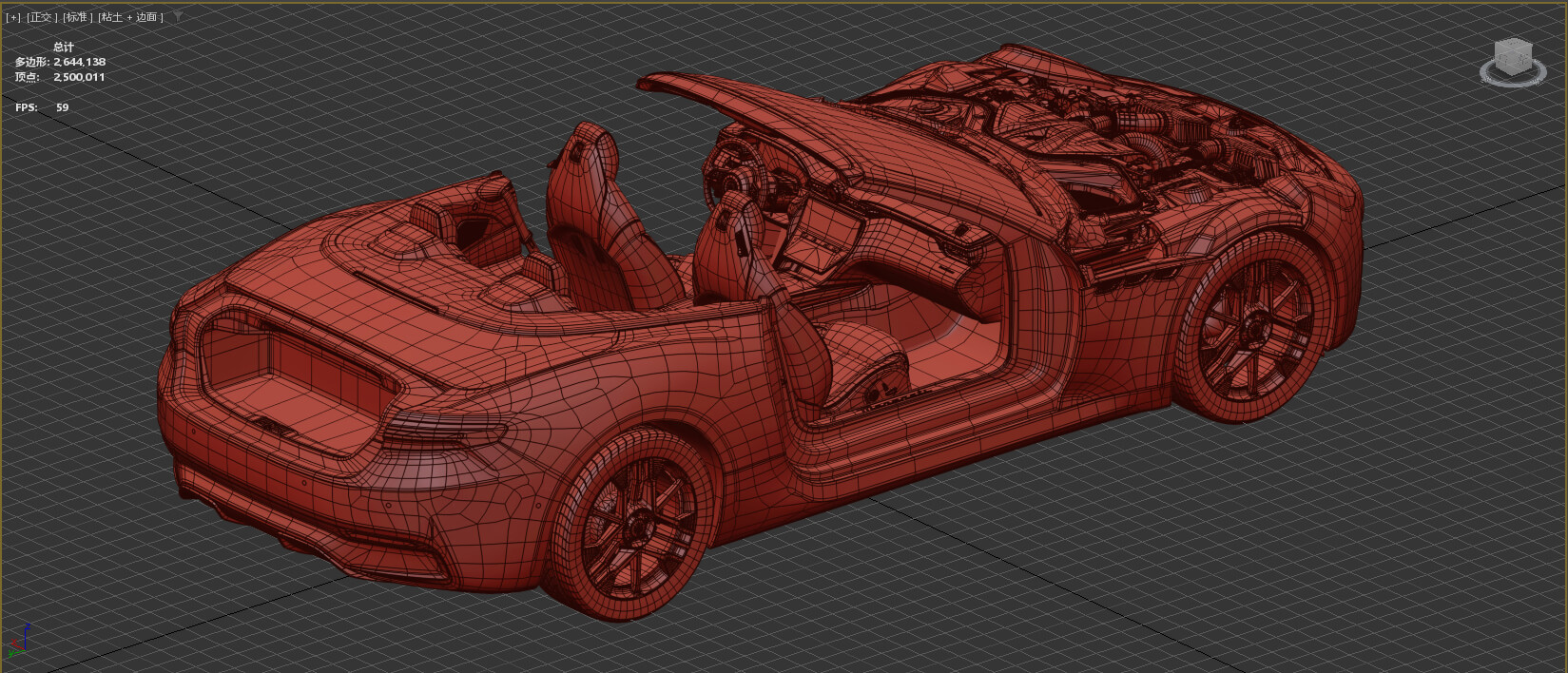Viewport: 1568px width, 673px height.
Task: Open the 粘土 + 边面 shading menu
Action: point(130,17)
